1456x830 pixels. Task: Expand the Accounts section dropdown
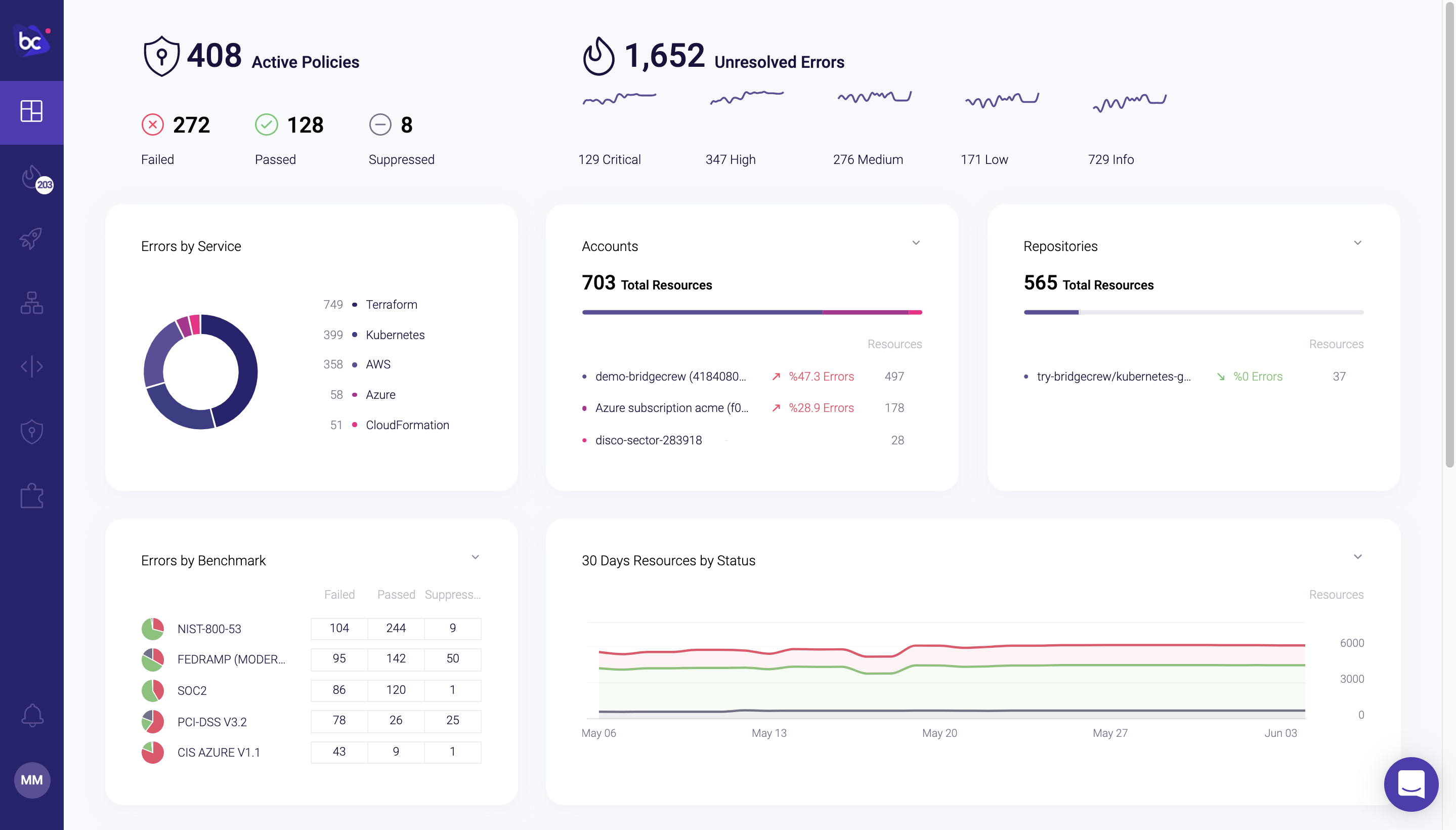tap(916, 243)
